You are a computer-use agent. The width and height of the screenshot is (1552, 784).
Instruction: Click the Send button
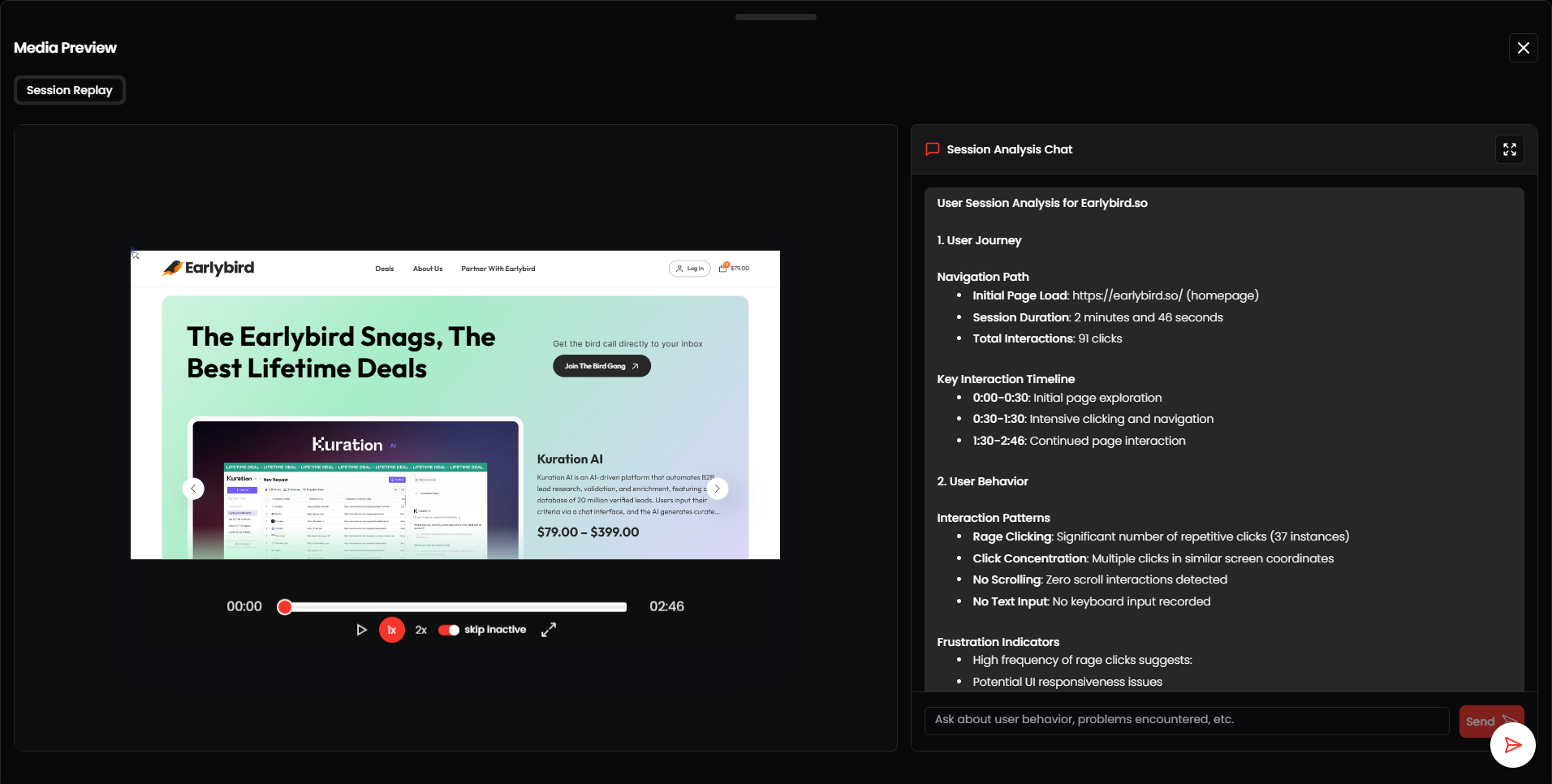point(1480,722)
